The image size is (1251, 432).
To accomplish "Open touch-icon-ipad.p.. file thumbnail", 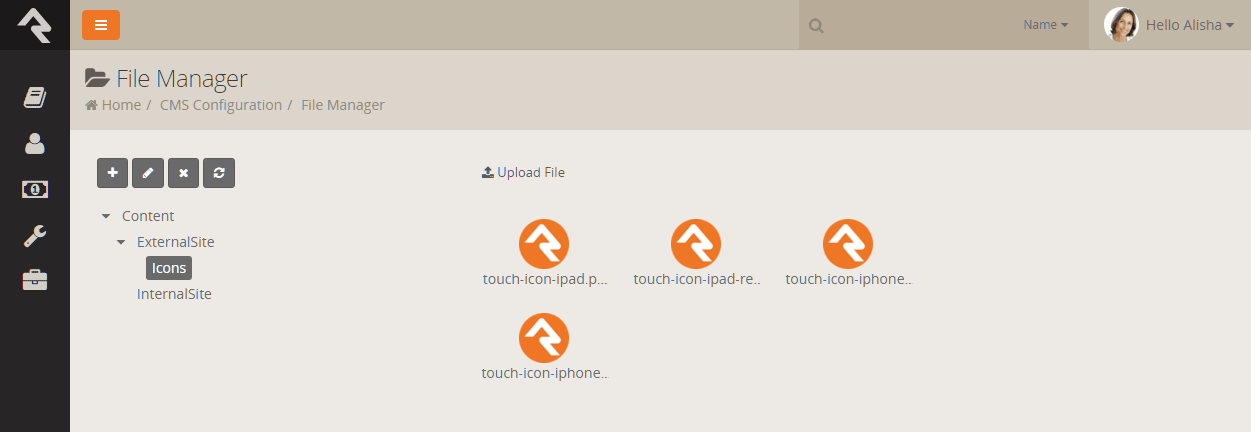I will 544,244.
